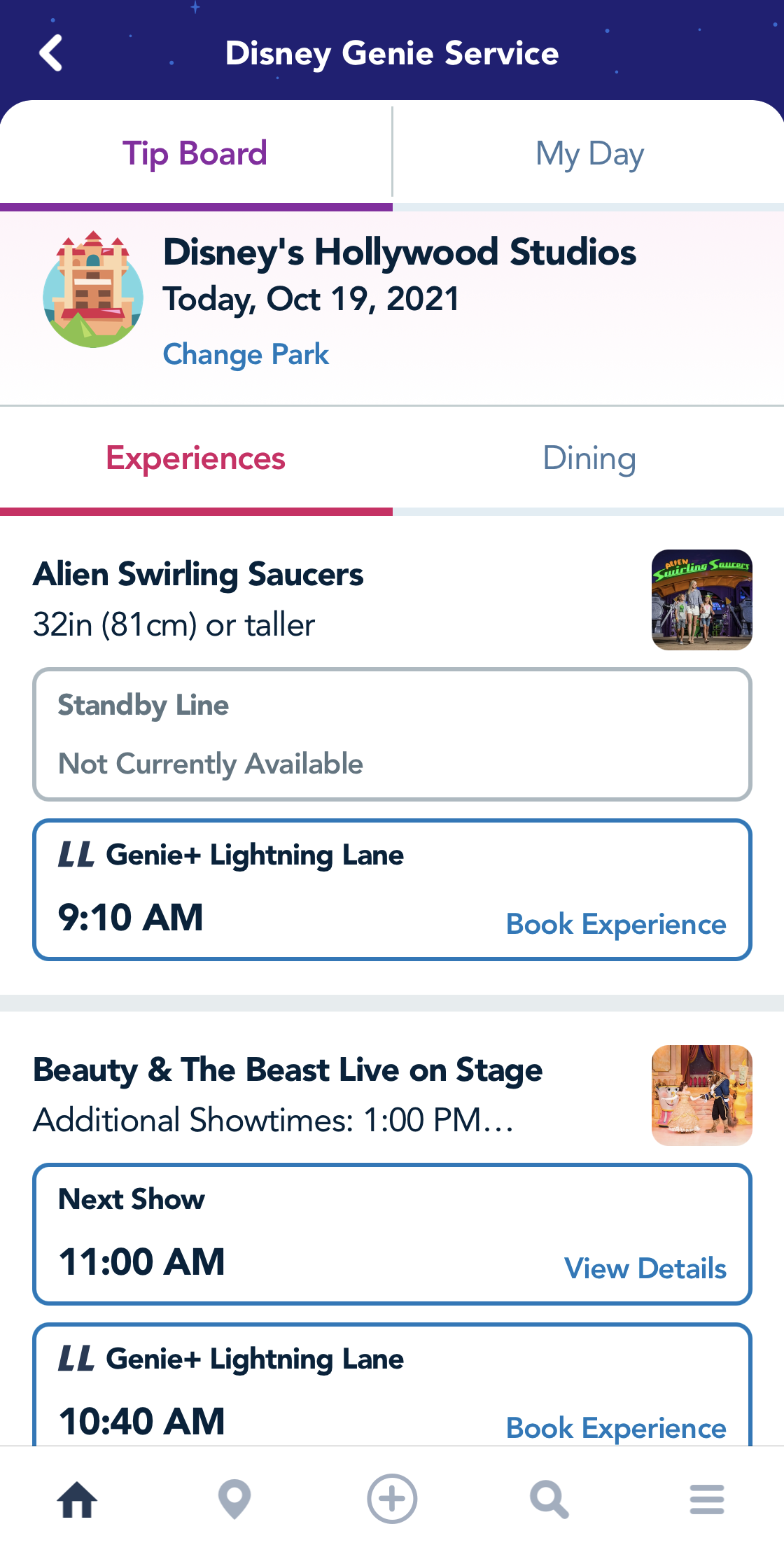This screenshot has height=1552, width=784.
Task: Tap Lightning Lane LL icon for Alien Saucers
Action: [76, 855]
